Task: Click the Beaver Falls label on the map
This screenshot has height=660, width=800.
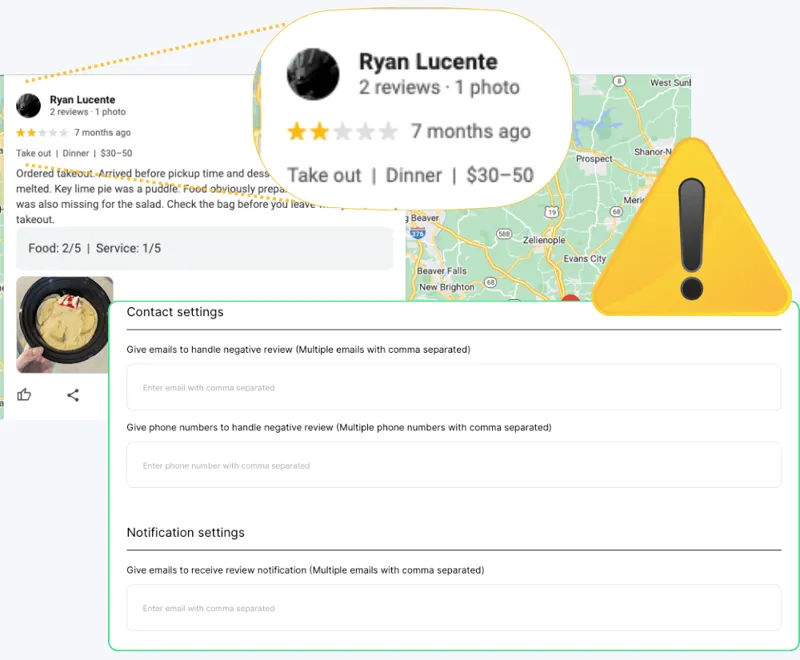Action: [x=442, y=271]
